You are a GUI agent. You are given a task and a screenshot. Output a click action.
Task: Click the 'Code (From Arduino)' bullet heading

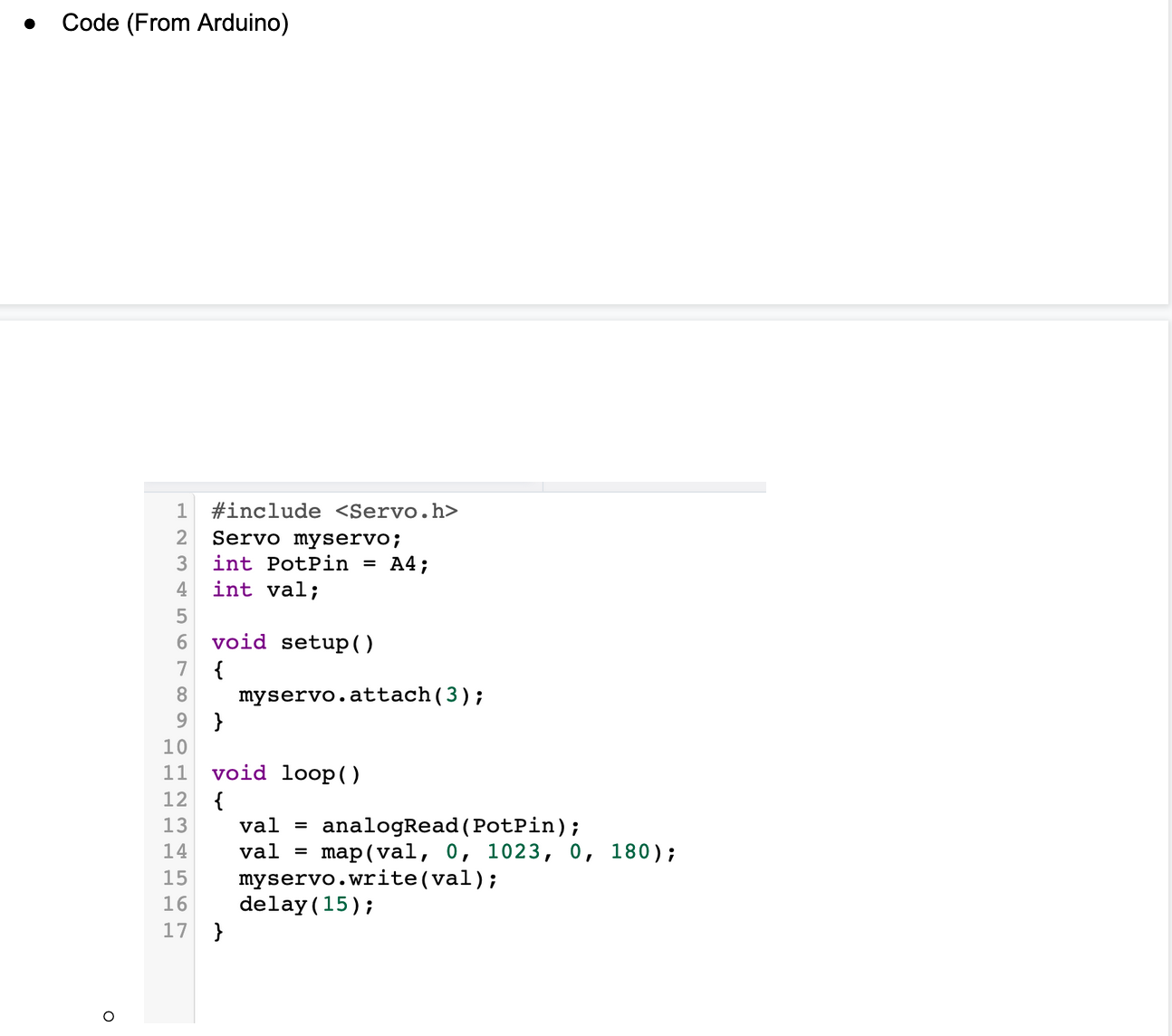point(175,23)
